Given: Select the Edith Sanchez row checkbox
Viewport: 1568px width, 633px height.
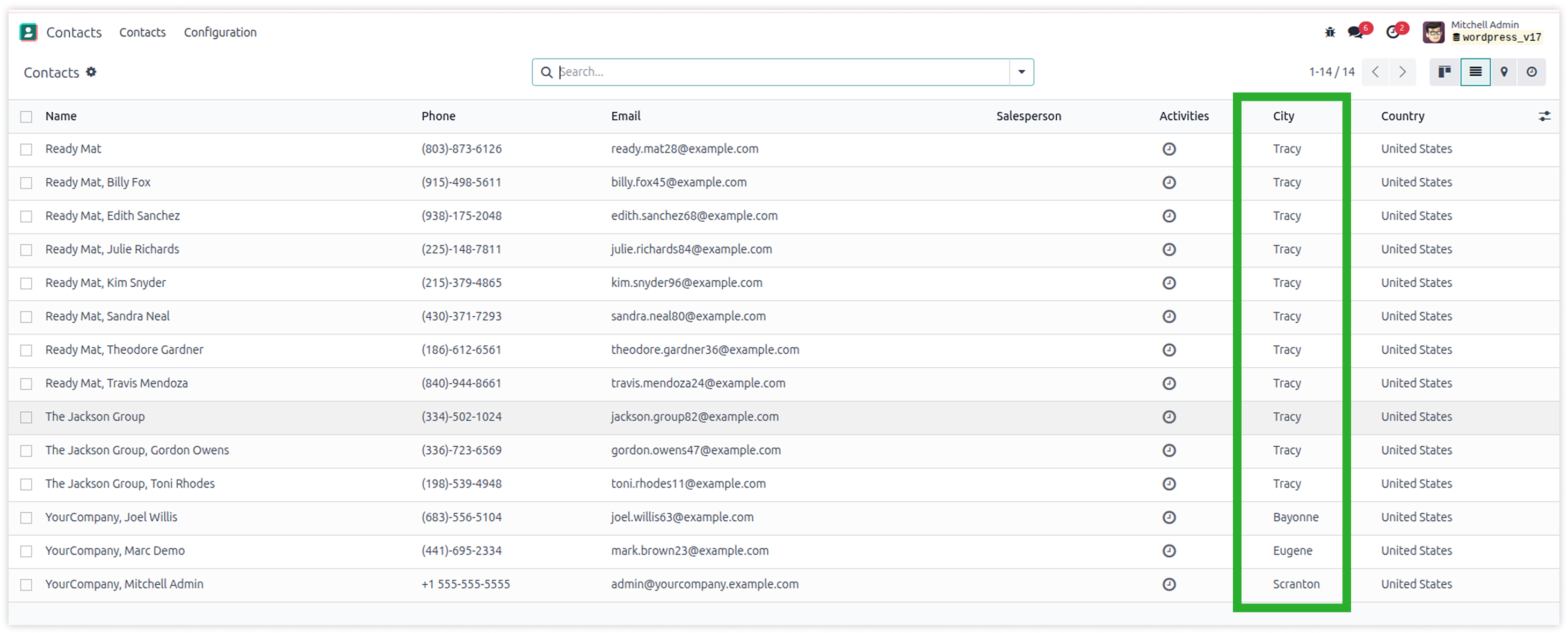Looking at the screenshot, I should (26, 217).
